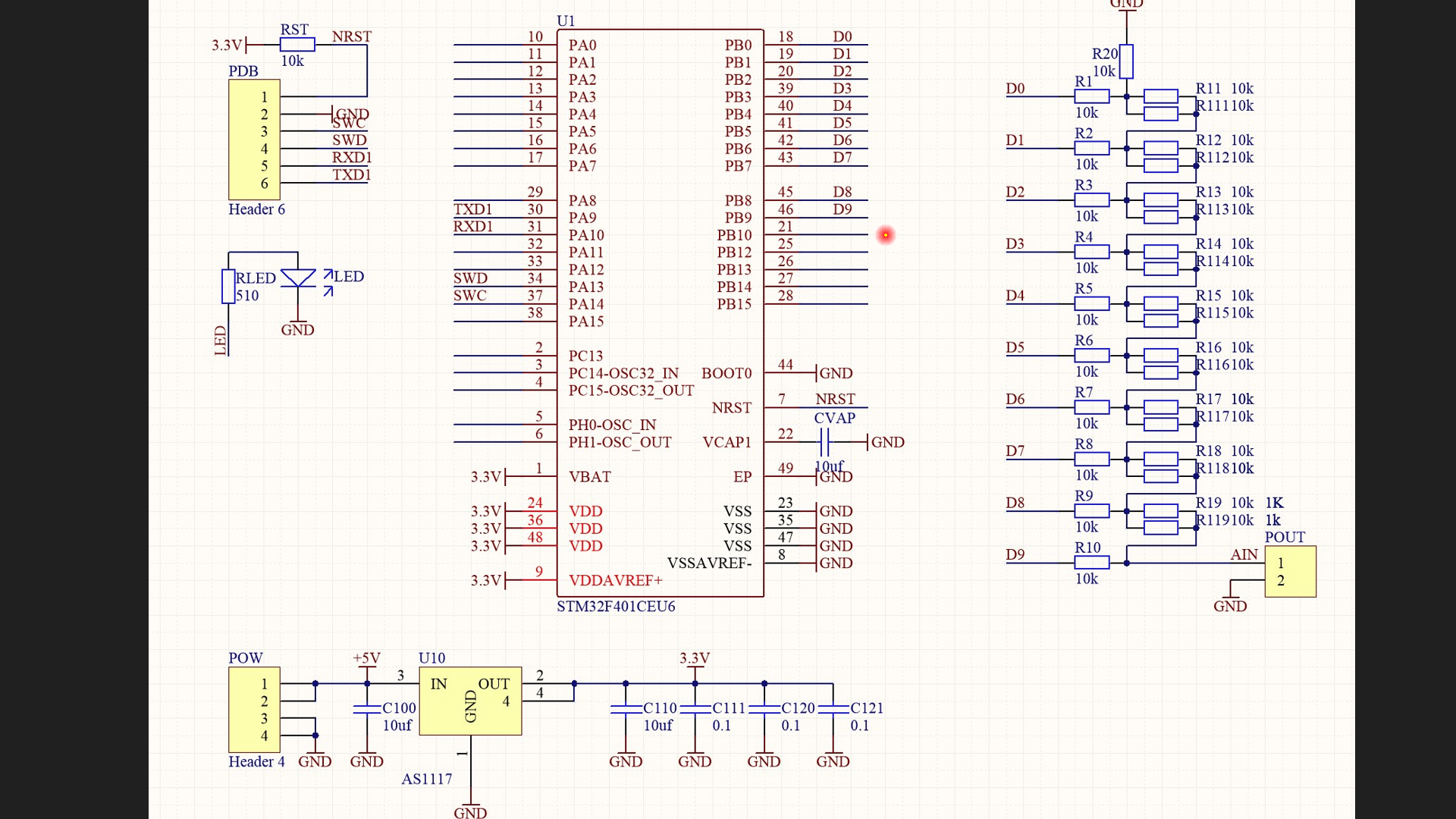Viewport: 1456px width, 819px height.
Task: Click the C121 capacitor symbol
Action: pos(833,709)
